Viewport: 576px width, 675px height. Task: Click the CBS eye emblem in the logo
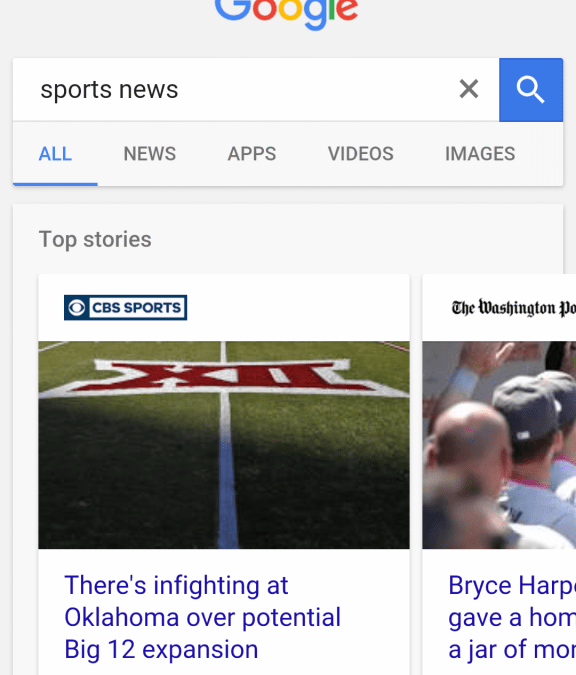coord(77,308)
